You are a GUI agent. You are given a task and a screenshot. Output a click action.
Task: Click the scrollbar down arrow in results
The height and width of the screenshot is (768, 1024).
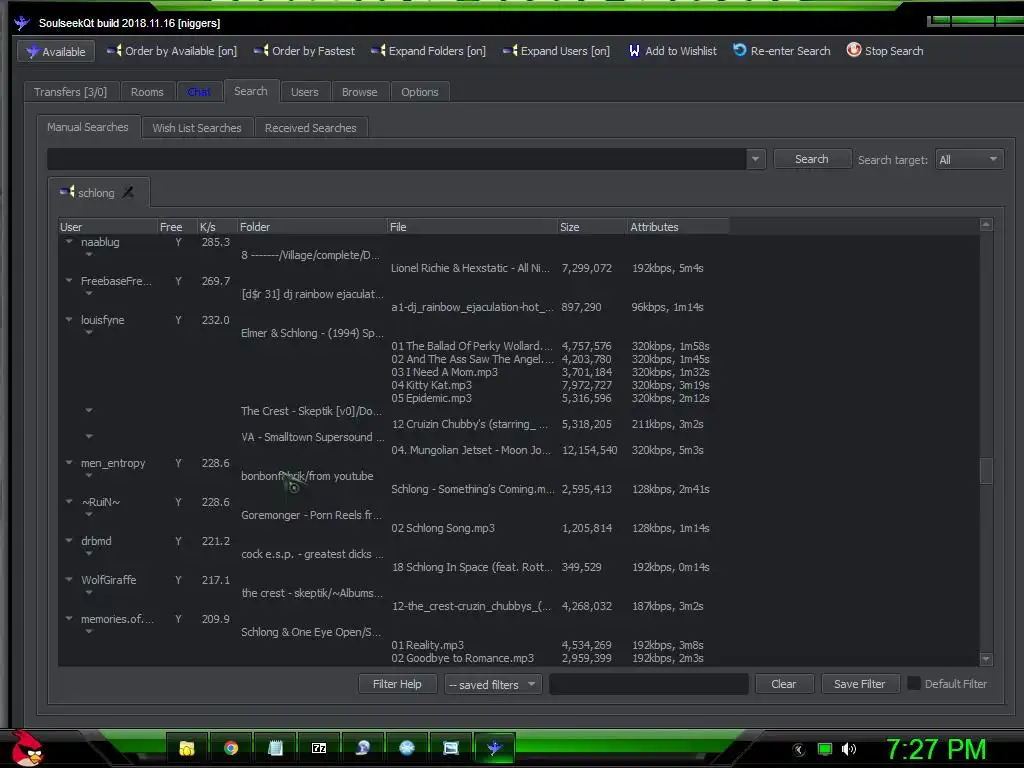(986, 659)
